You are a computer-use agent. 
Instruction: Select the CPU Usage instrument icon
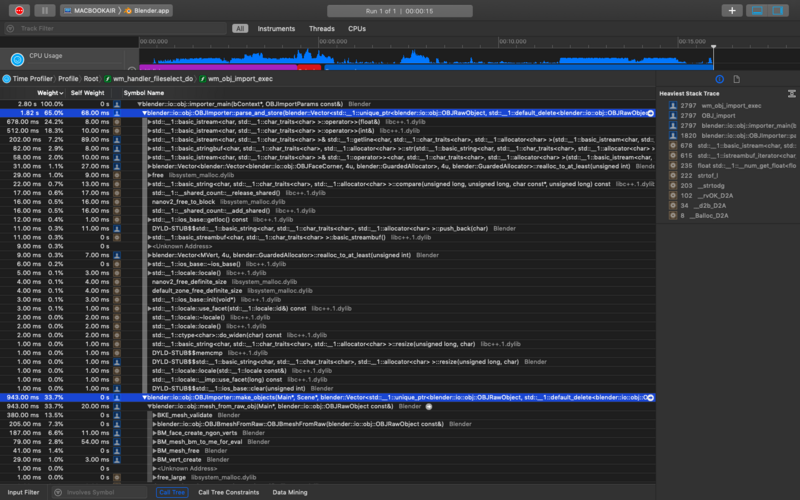click(17, 60)
